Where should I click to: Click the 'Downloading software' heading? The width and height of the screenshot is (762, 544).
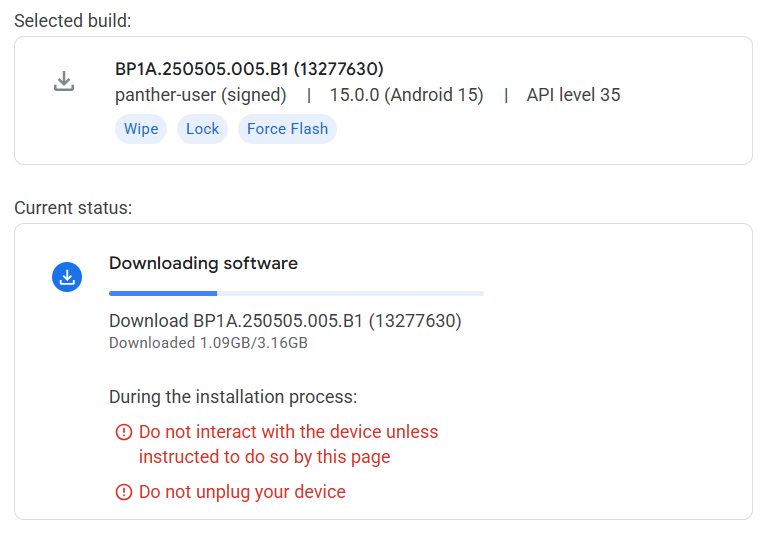(203, 263)
